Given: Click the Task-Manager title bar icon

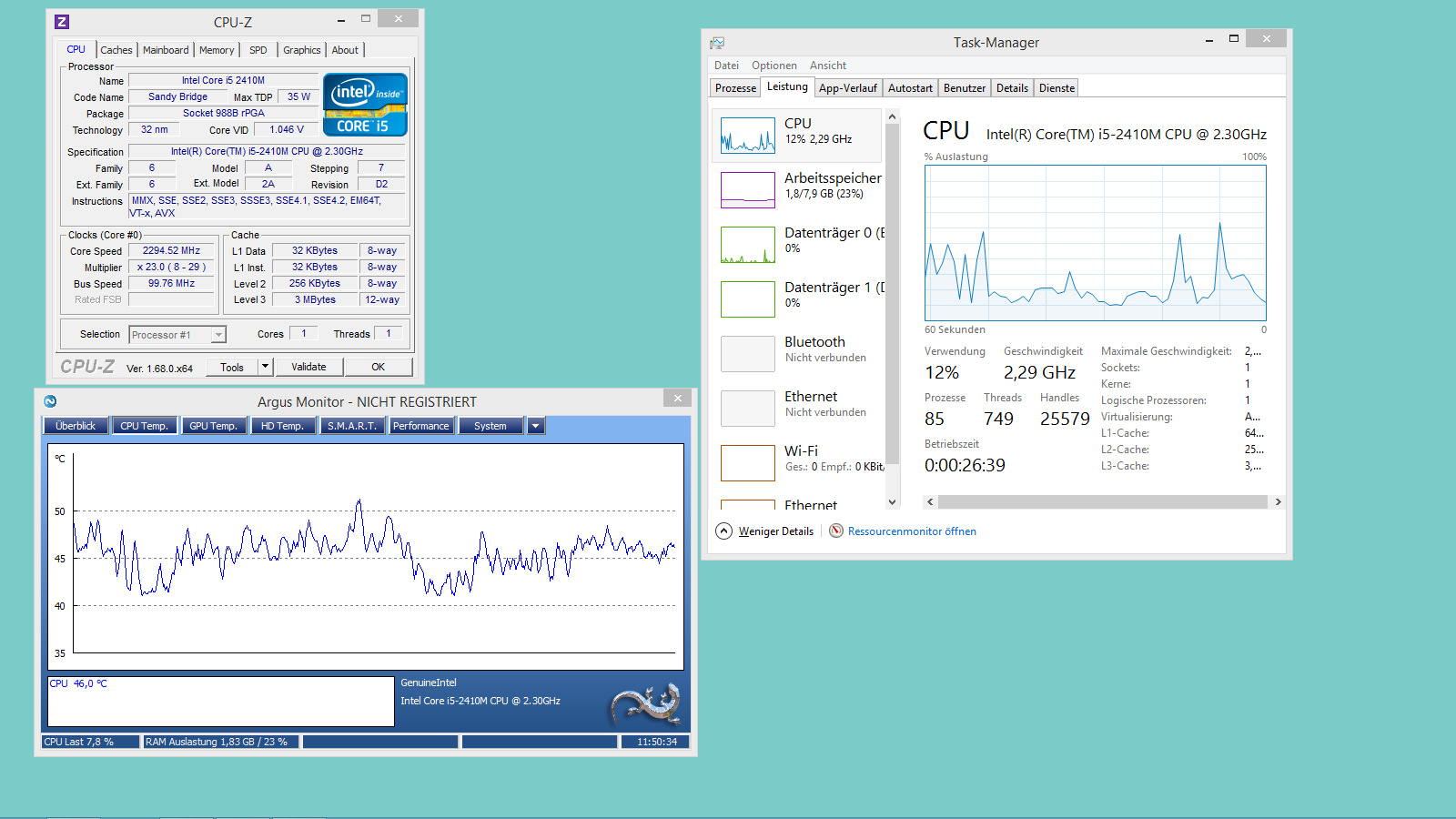Looking at the screenshot, I should [x=717, y=43].
